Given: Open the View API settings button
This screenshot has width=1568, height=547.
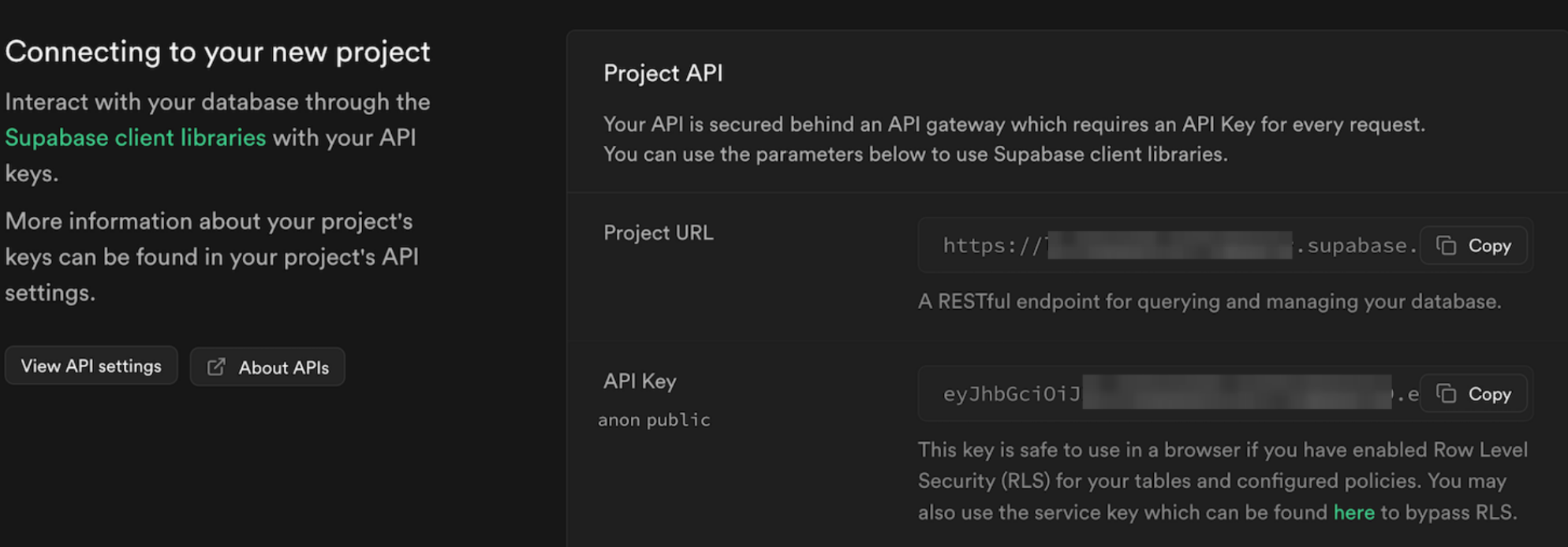Looking at the screenshot, I should point(91,366).
